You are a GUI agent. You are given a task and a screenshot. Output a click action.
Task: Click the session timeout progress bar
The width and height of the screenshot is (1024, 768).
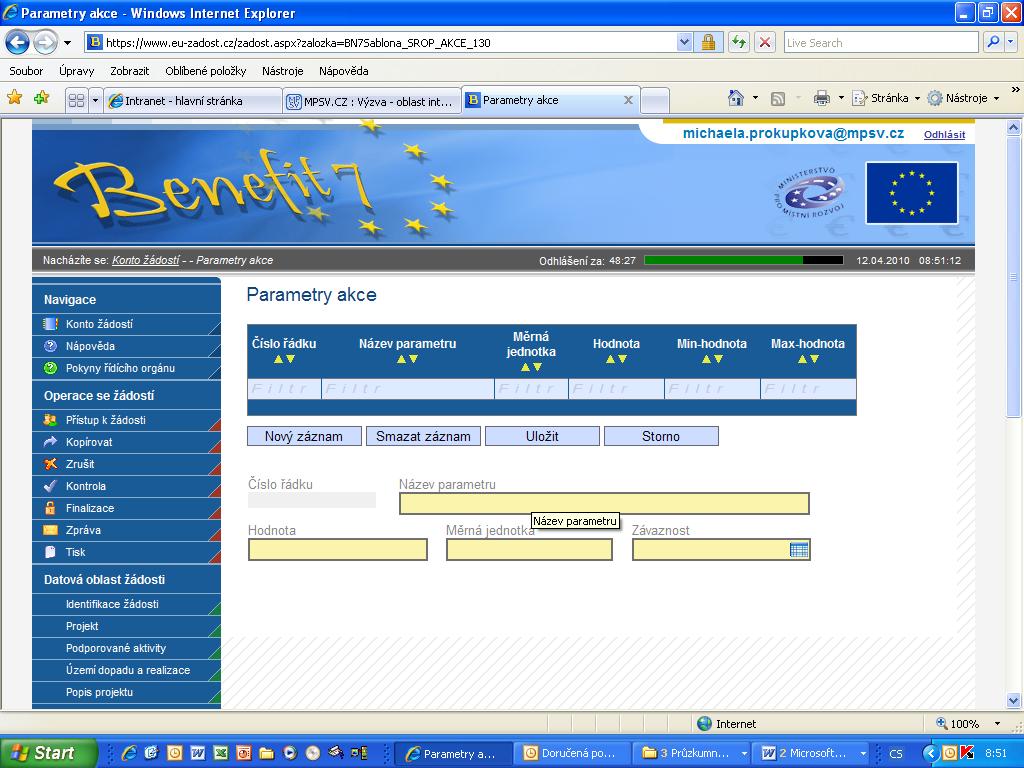(x=743, y=260)
